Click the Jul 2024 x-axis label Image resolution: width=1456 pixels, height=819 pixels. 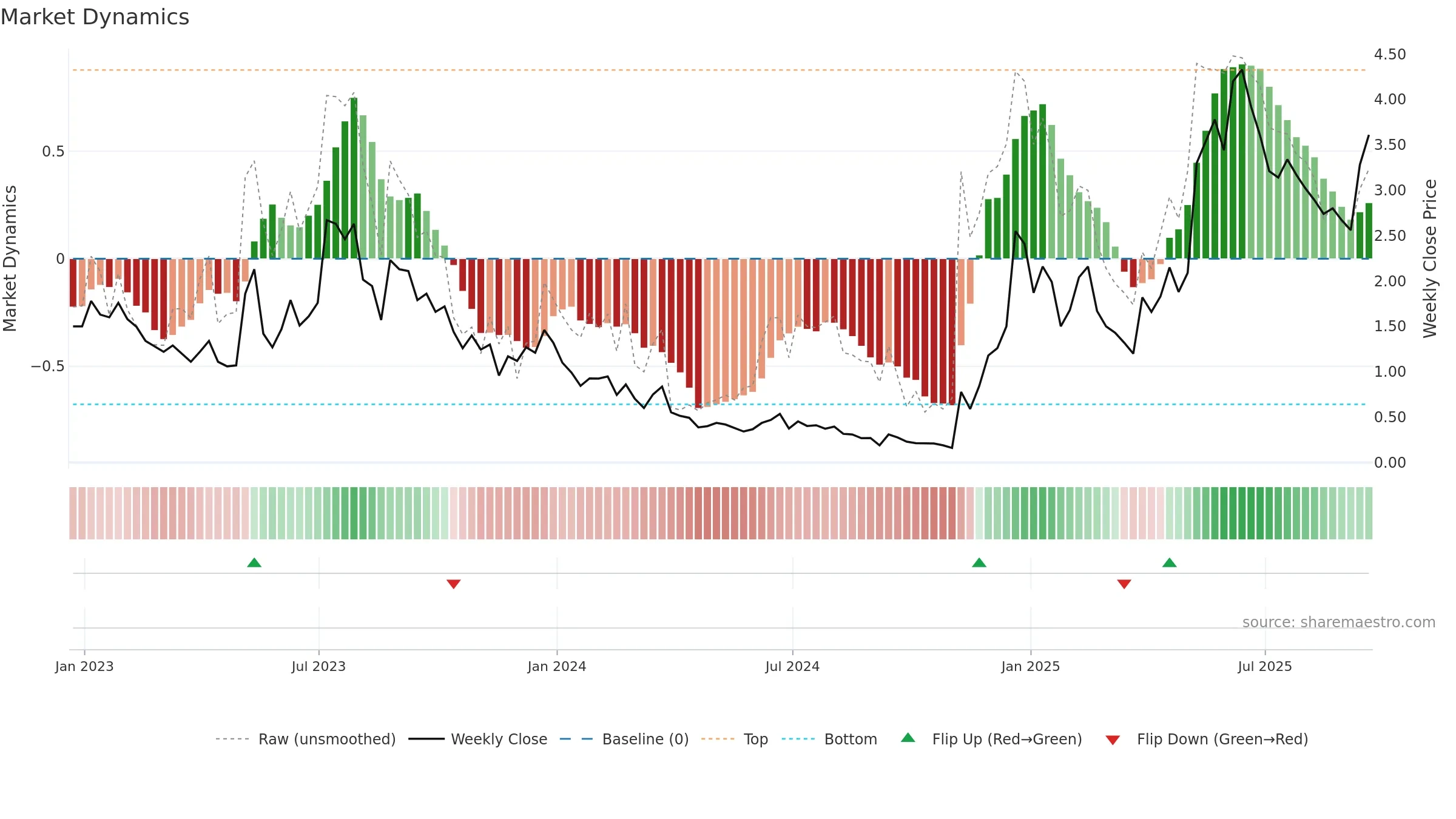[x=792, y=666]
